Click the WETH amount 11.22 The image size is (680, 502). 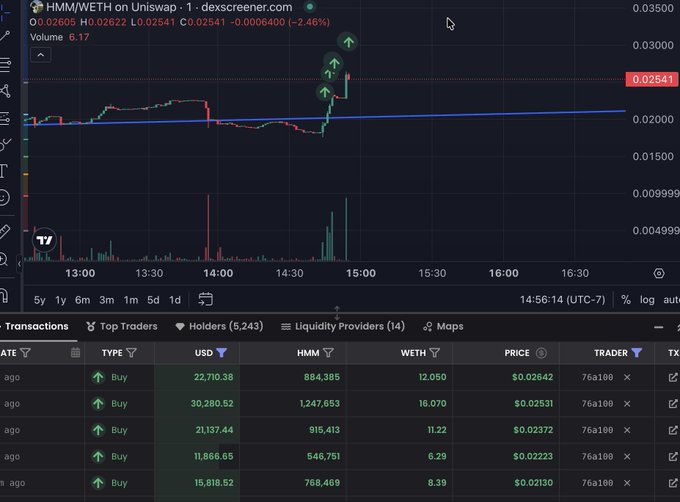pyautogui.click(x=437, y=430)
